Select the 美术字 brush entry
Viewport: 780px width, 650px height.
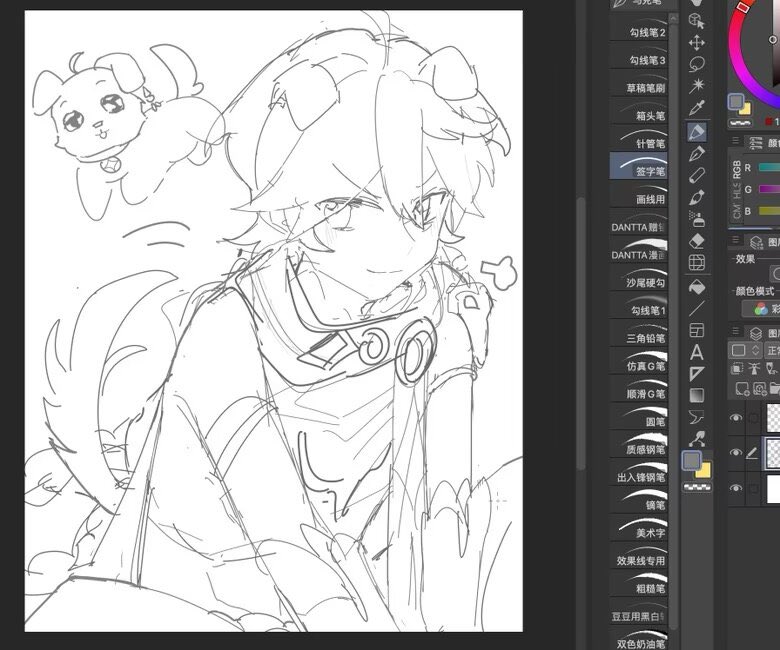coord(639,527)
